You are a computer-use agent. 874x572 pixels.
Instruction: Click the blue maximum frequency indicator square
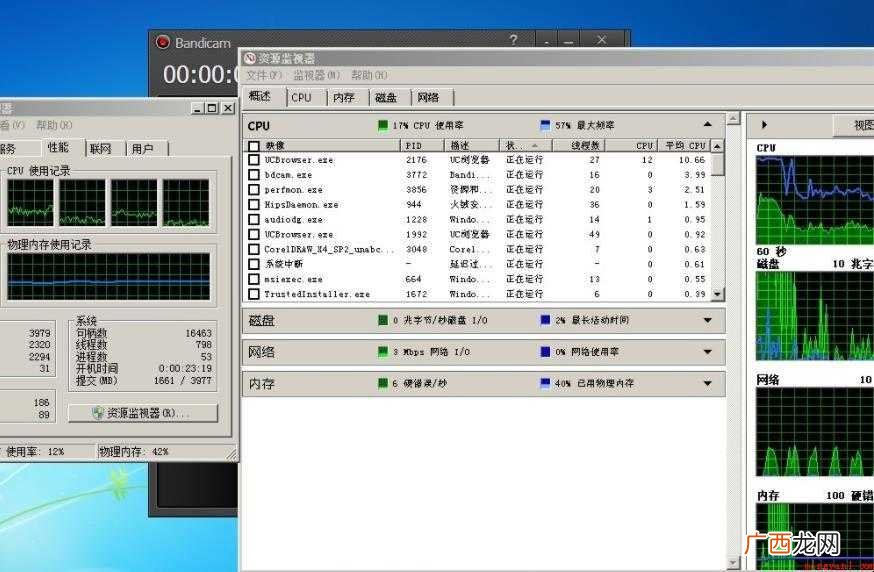coord(545,125)
